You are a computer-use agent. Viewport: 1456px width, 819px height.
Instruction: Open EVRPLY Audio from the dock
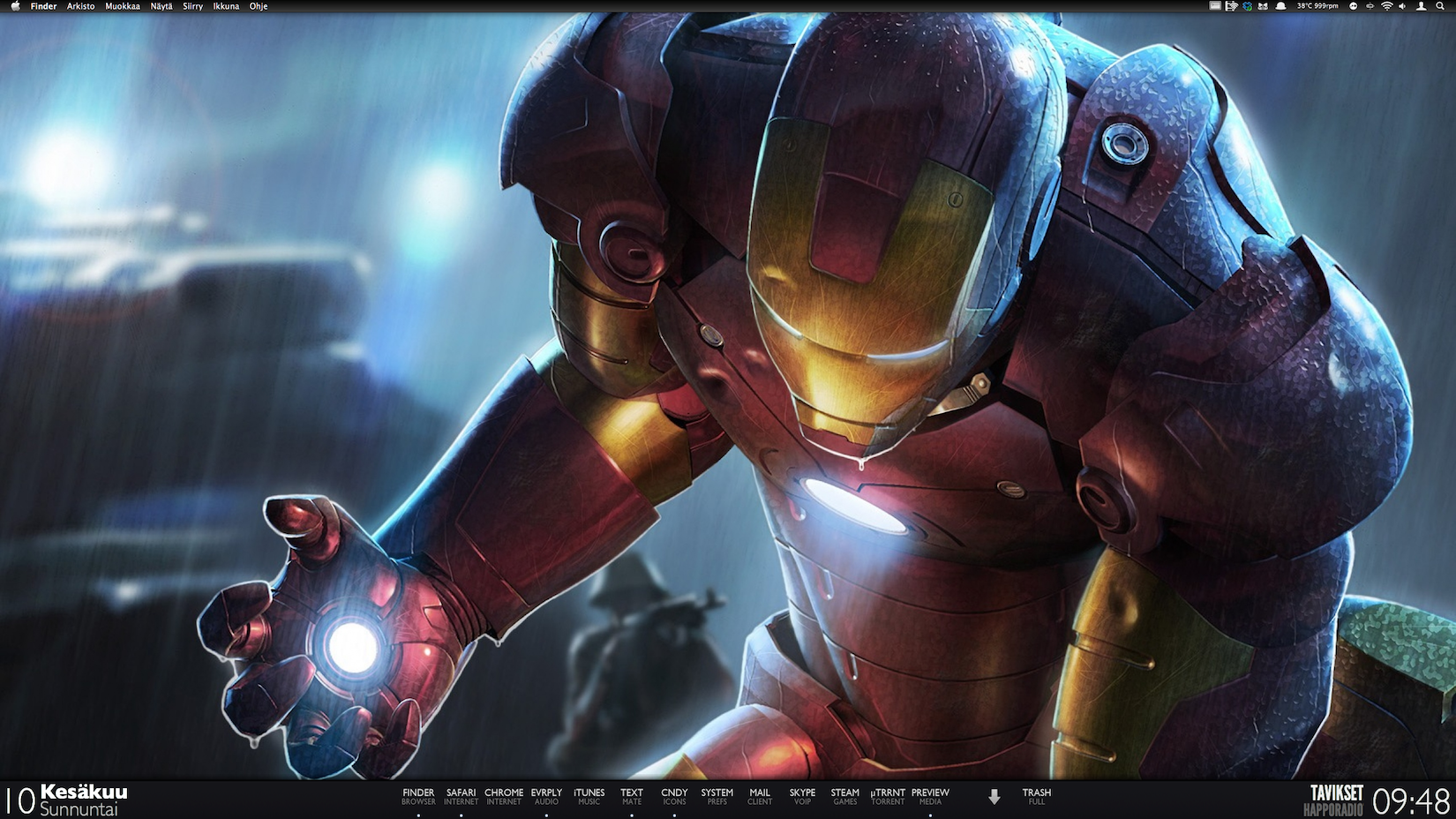pyautogui.click(x=546, y=797)
